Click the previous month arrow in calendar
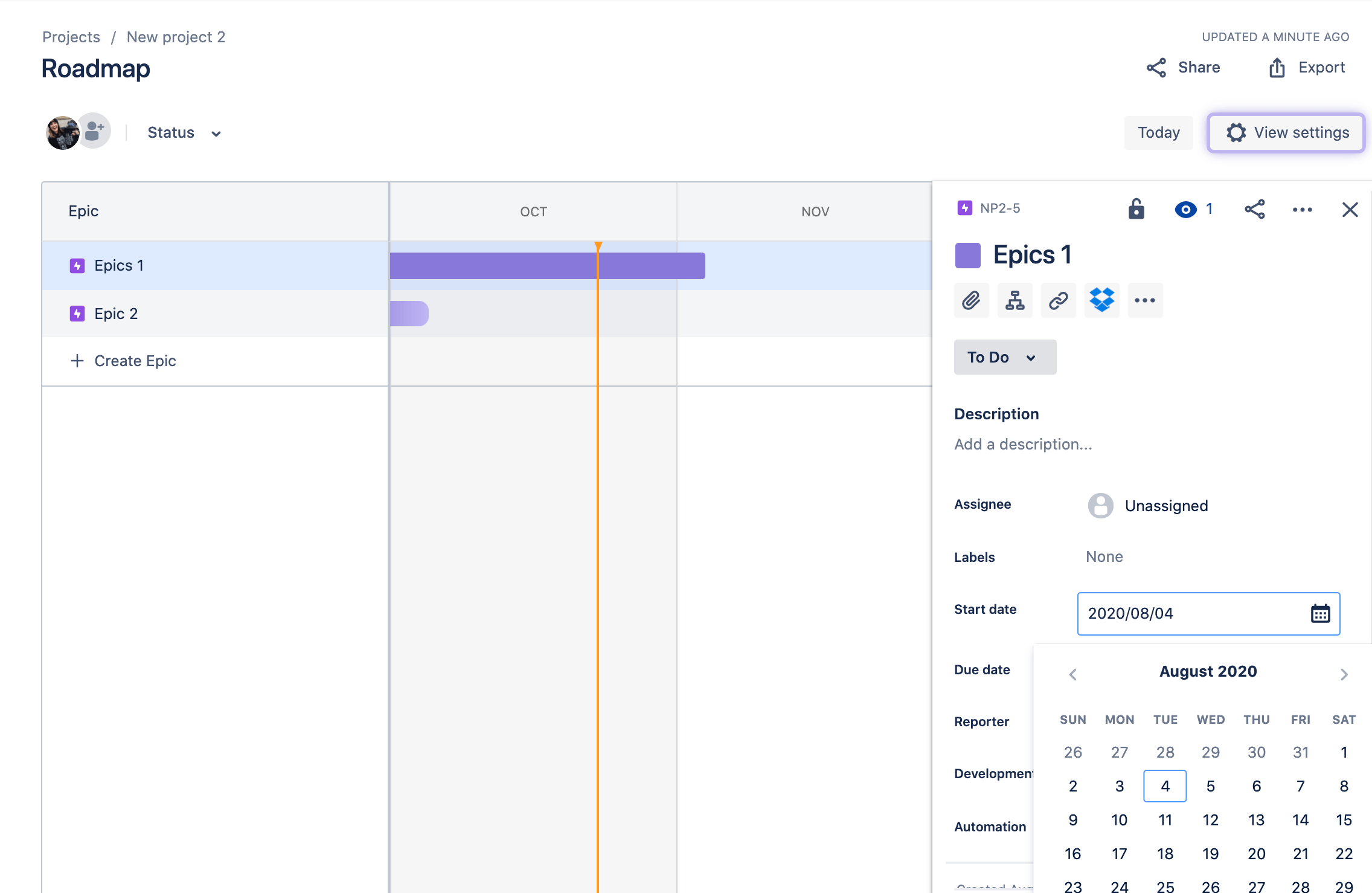The width and height of the screenshot is (1372, 893). [1072, 672]
